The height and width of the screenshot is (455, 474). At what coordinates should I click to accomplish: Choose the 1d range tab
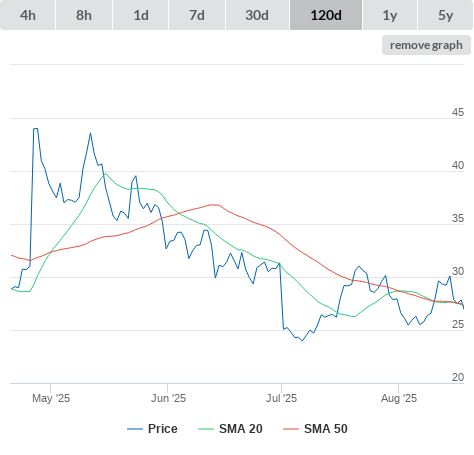141,15
